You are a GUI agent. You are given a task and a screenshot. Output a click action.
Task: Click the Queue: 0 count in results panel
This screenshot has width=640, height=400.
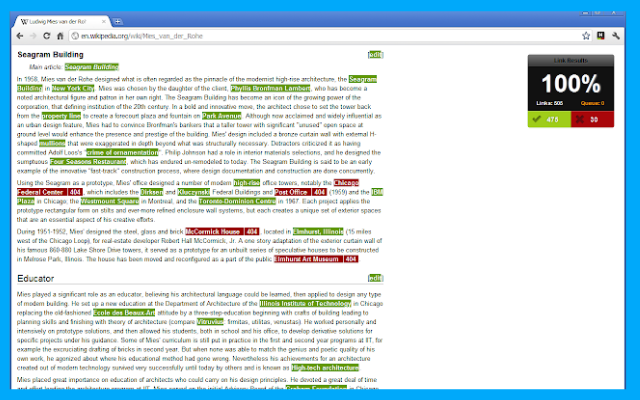tap(592, 103)
